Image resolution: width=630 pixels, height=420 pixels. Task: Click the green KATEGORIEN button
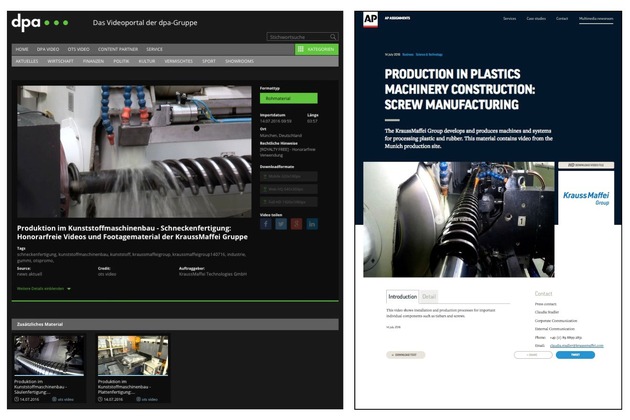click(317, 49)
